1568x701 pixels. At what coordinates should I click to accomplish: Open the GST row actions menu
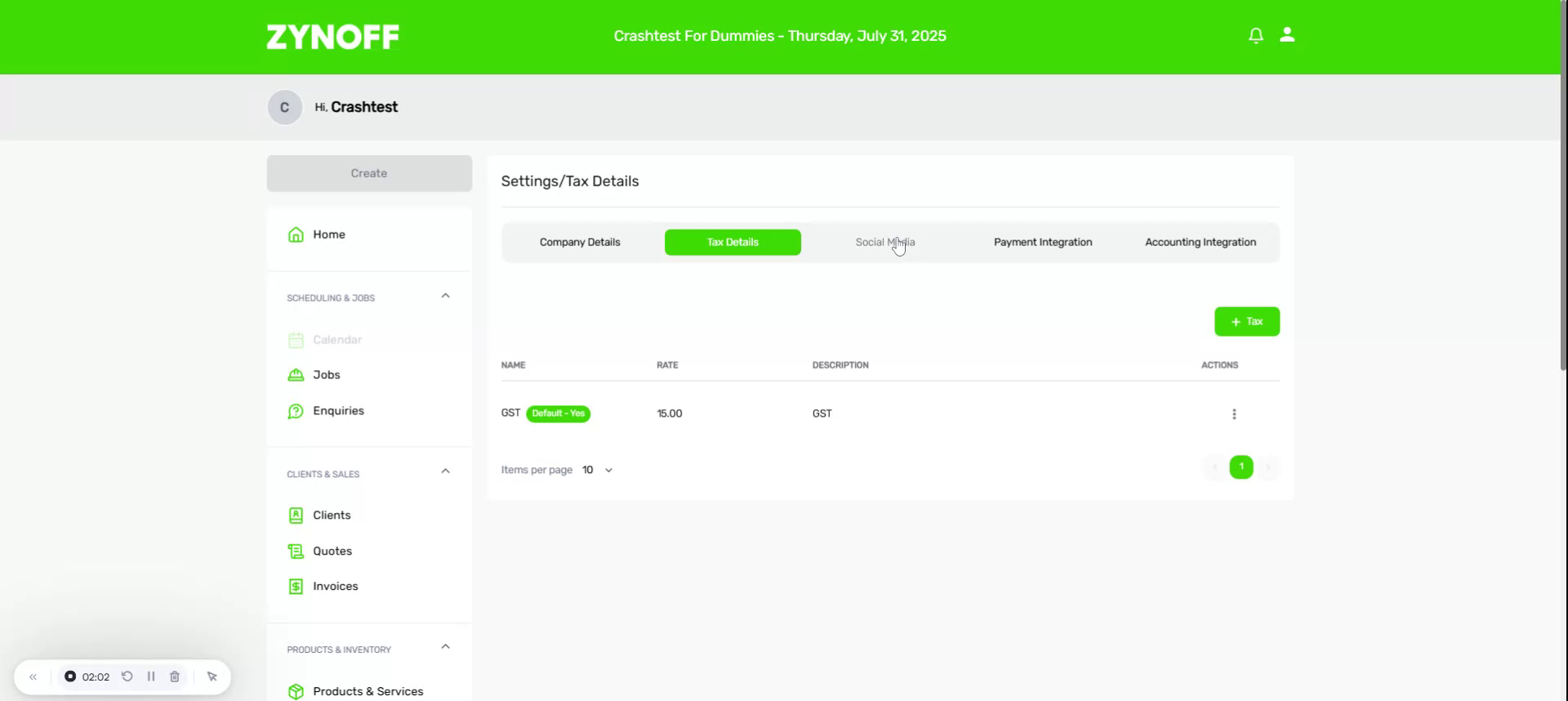click(1234, 414)
